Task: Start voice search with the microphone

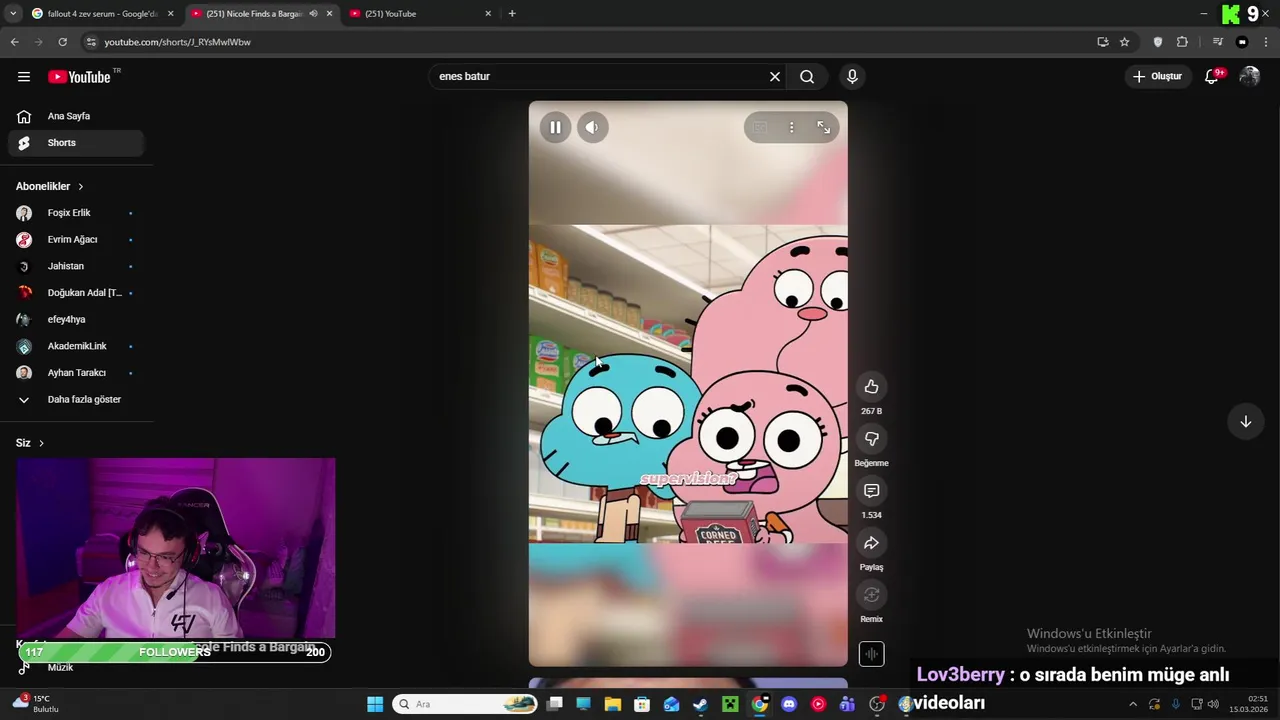Action: pyautogui.click(x=852, y=76)
